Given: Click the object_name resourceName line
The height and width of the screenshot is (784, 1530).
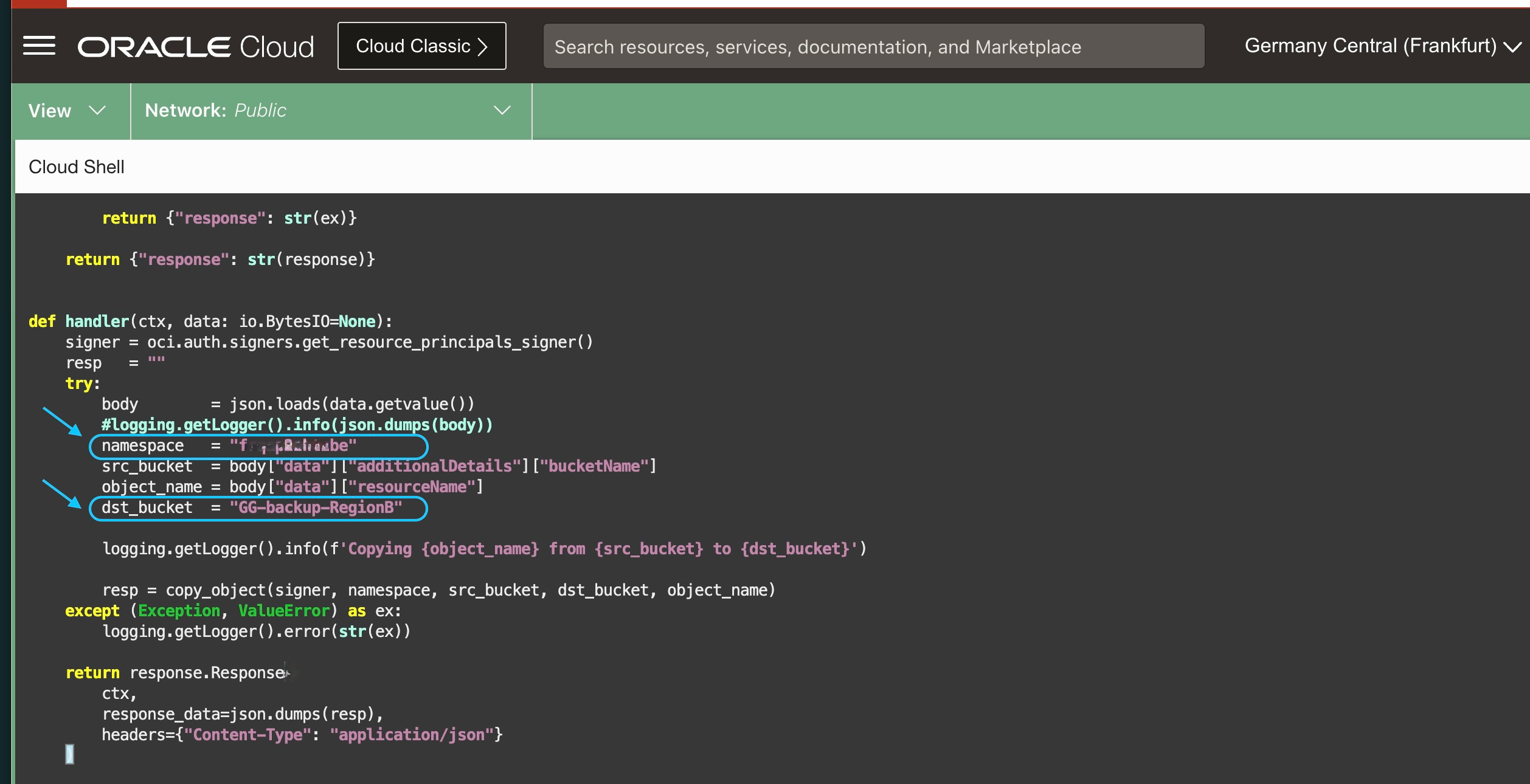Looking at the screenshot, I should [292, 487].
